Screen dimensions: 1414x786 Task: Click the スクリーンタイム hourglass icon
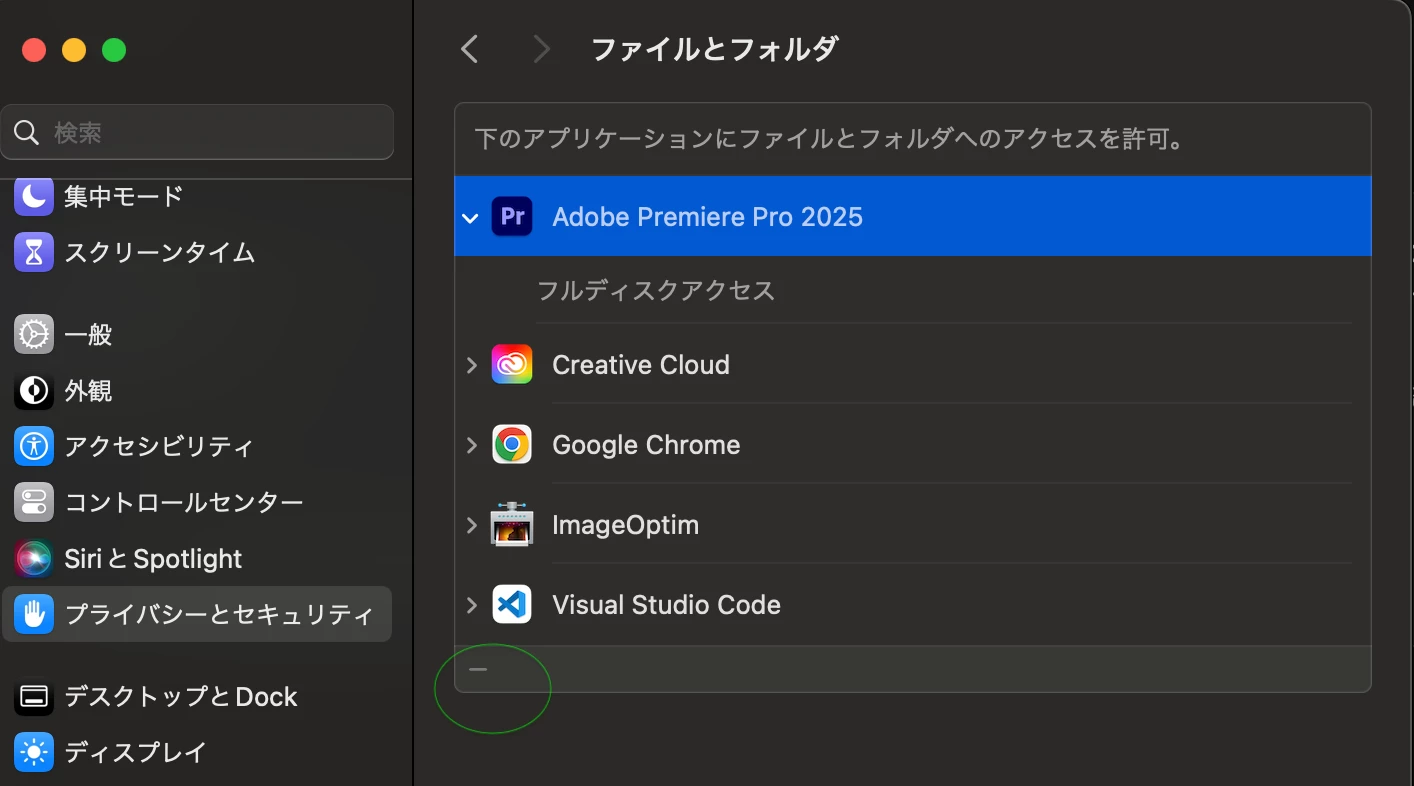click(x=34, y=253)
